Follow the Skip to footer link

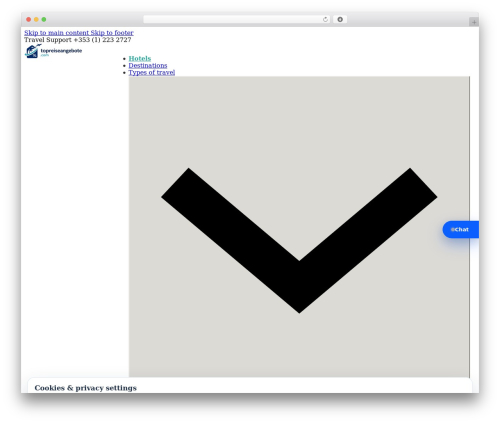click(x=112, y=33)
